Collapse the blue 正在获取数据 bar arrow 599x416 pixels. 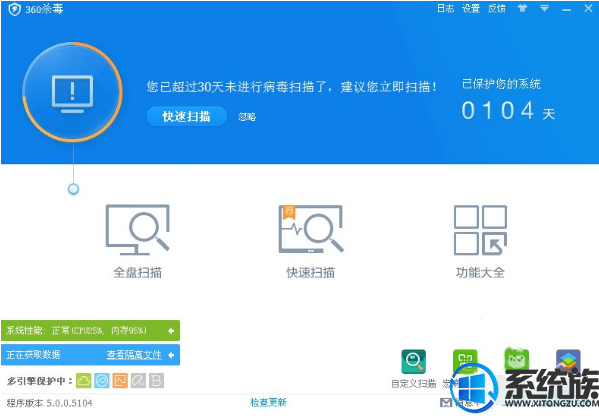(171, 355)
